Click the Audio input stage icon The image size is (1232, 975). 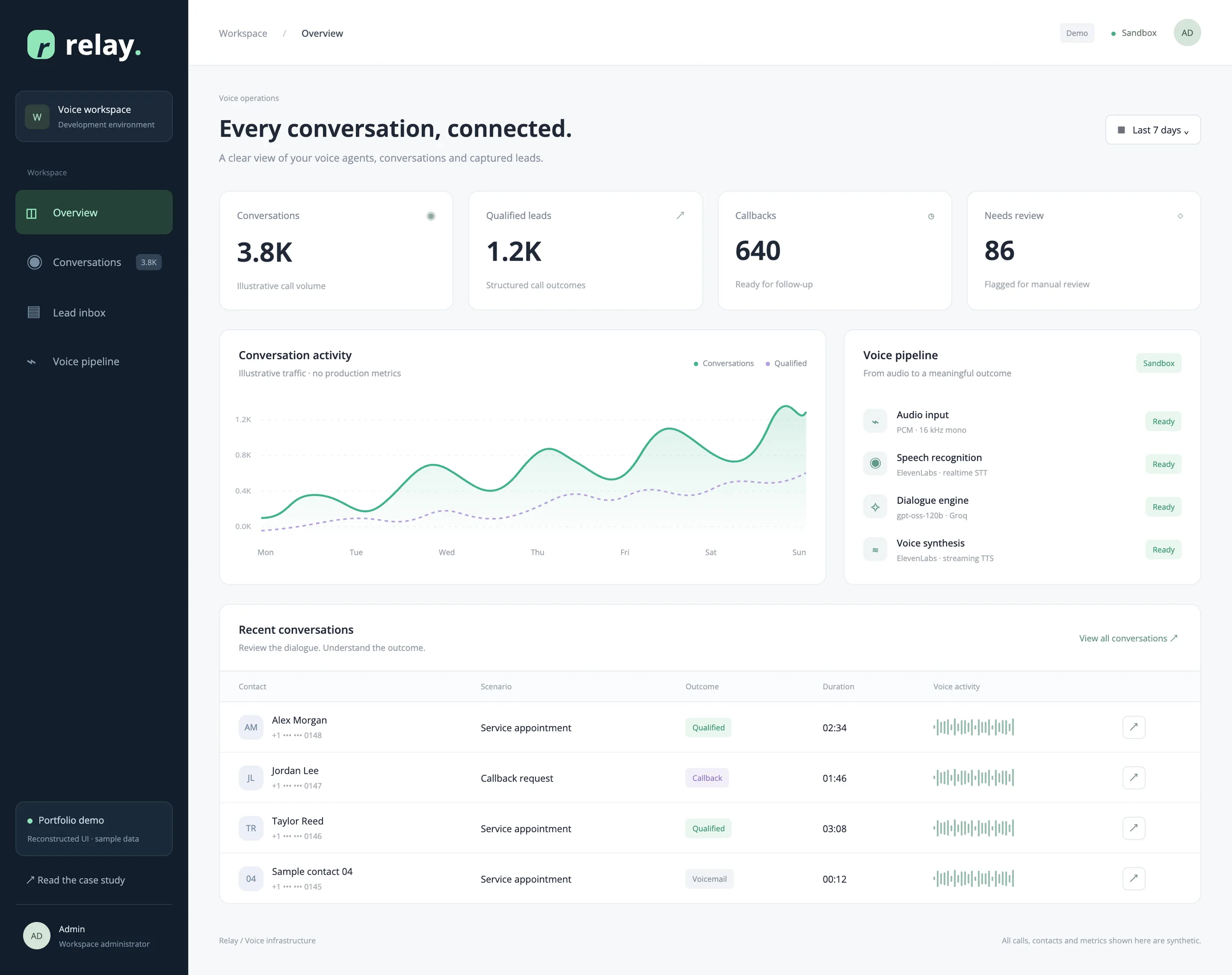coord(875,421)
